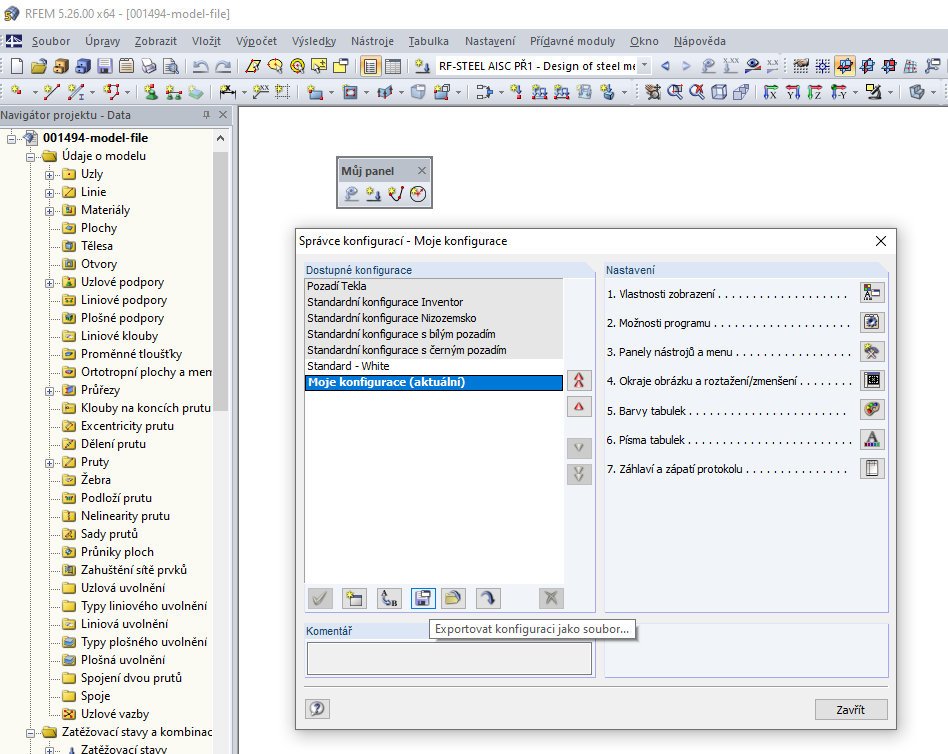Screen dimensions: 948x754
Task: Open the Úpravy menu
Action: coord(102,41)
